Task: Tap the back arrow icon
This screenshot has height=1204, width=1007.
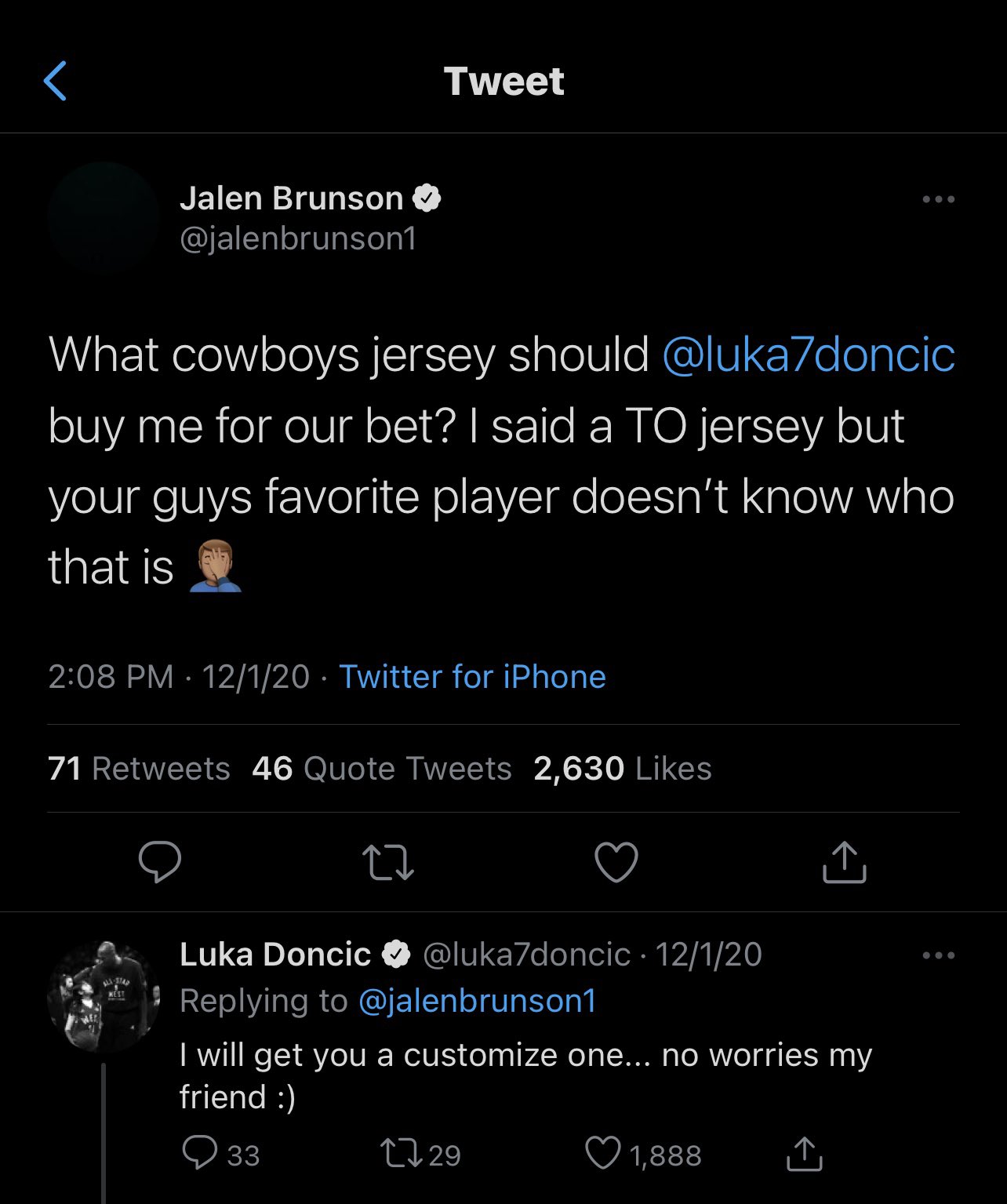Action: point(55,81)
